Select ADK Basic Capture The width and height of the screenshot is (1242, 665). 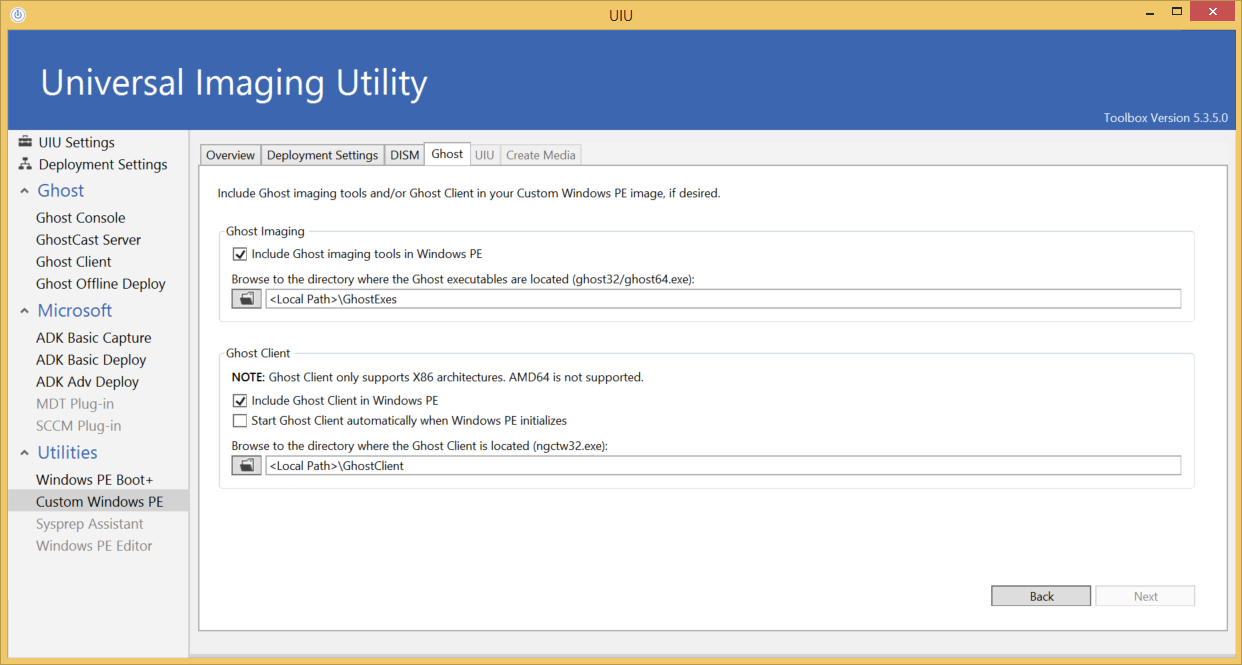click(94, 337)
